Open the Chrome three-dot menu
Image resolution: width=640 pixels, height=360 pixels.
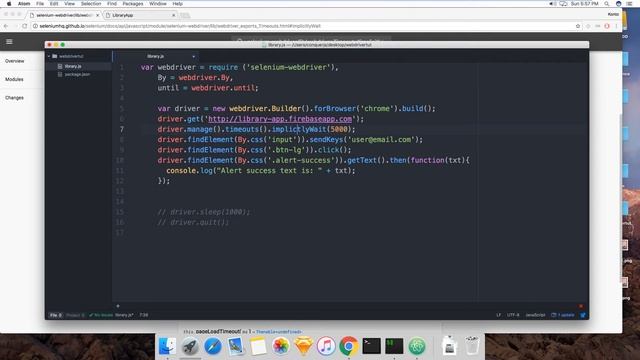616,26
